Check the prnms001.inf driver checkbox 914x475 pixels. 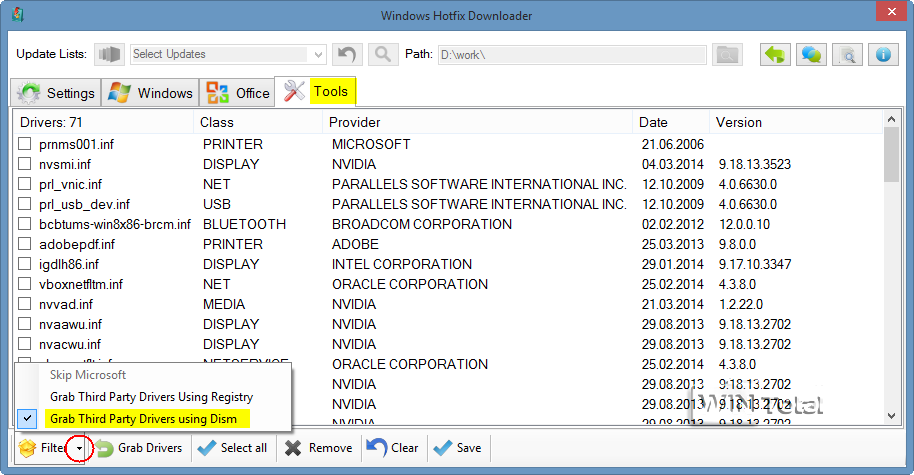pos(24,144)
